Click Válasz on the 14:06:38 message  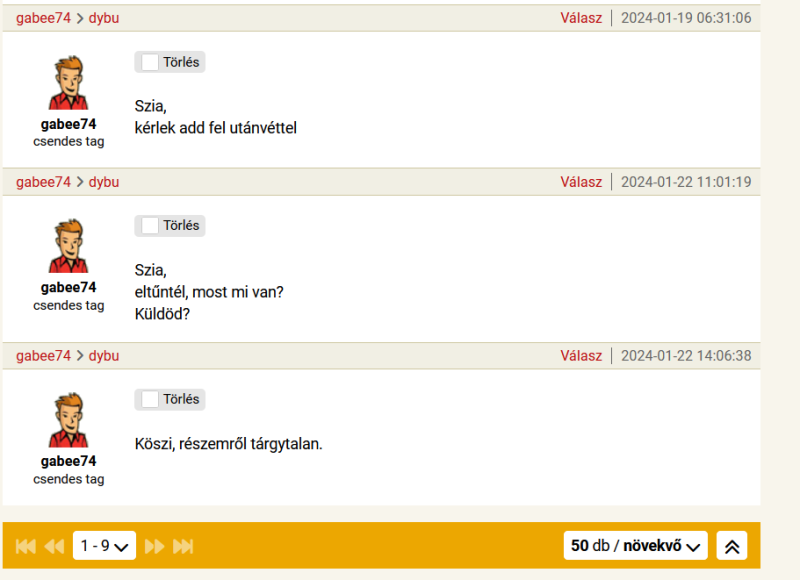click(x=581, y=356)
